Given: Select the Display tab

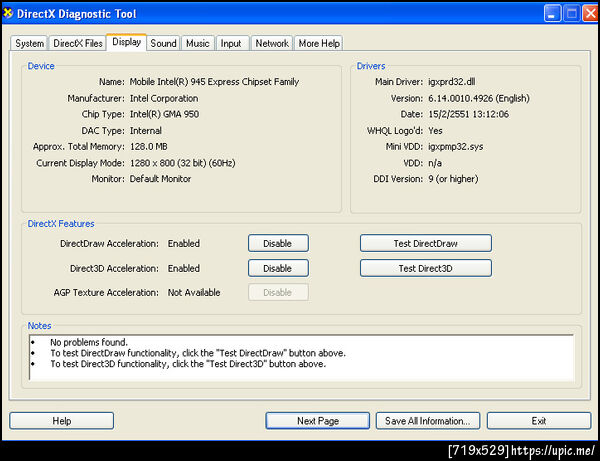Looking at the screenshot, I should coord(126,42).
